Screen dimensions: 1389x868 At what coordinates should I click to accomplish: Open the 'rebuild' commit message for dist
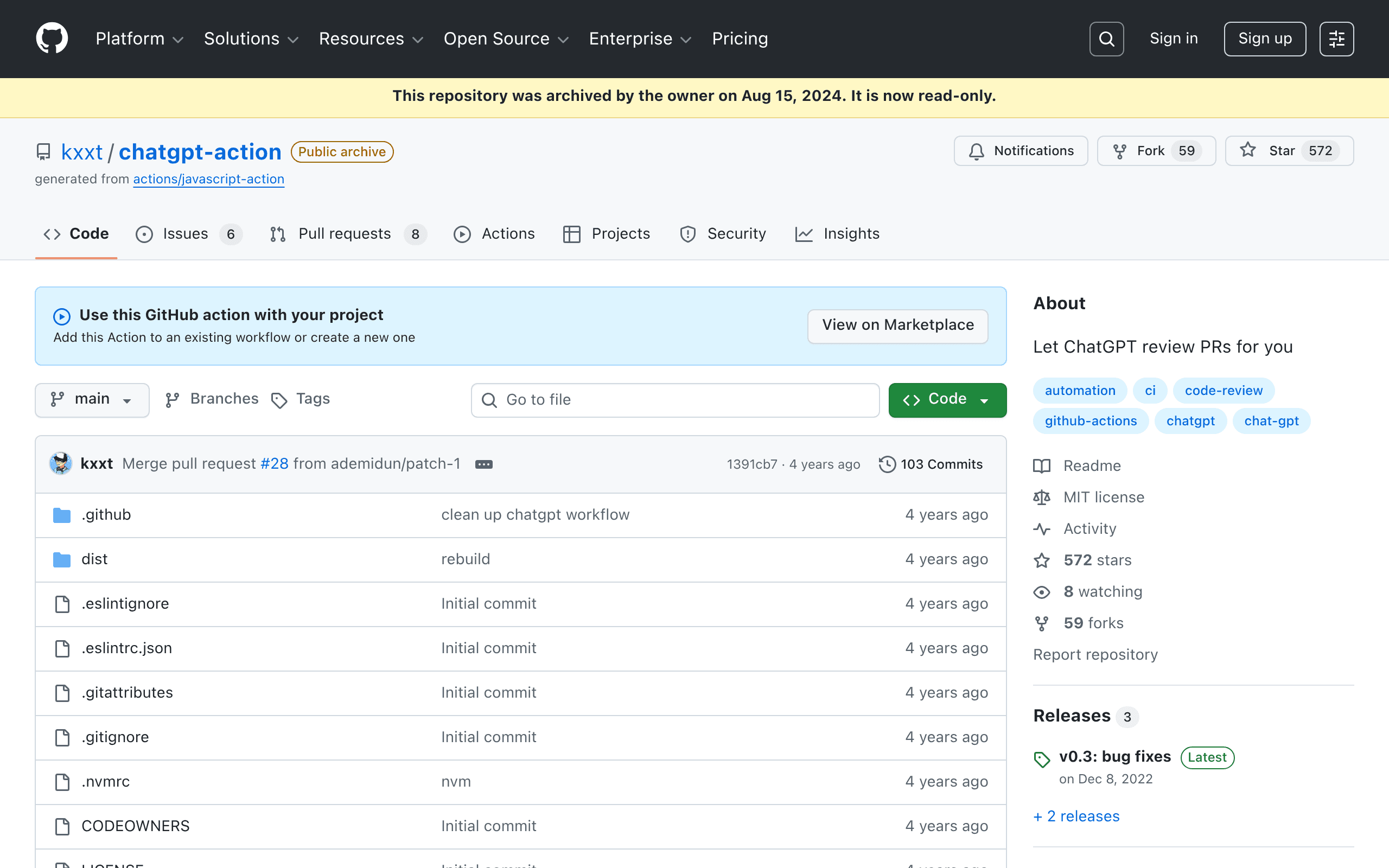466,559
